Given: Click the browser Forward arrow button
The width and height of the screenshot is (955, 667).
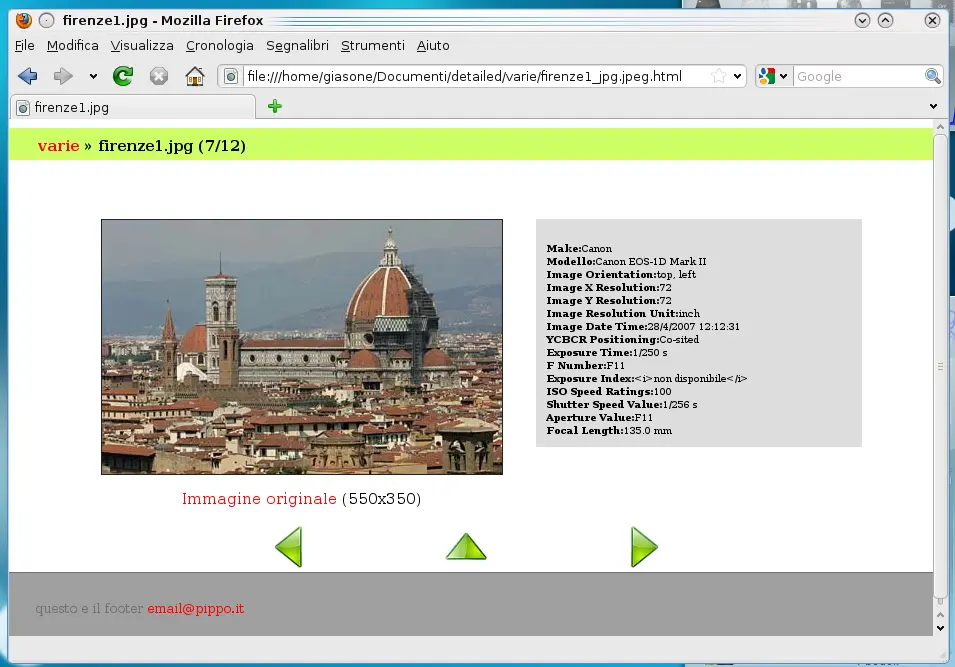Looking at the screenshot, I should pos(63,76).
